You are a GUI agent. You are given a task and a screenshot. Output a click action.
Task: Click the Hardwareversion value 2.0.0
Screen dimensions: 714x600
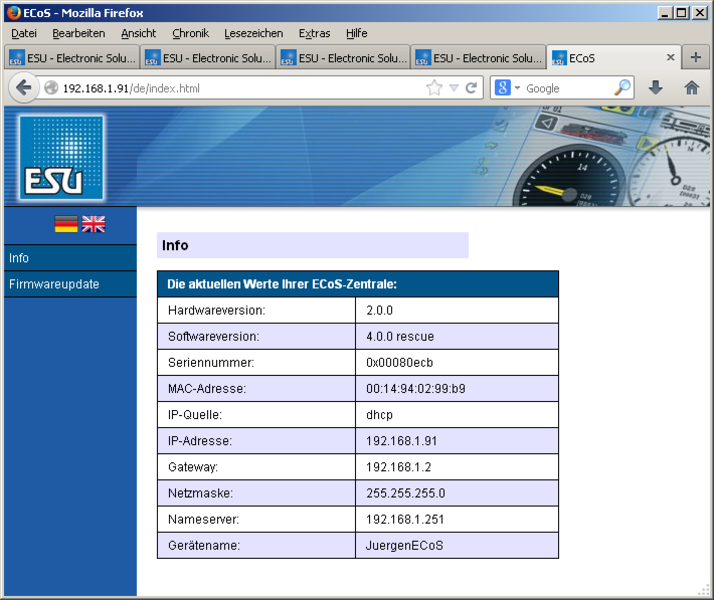[379, 310]
